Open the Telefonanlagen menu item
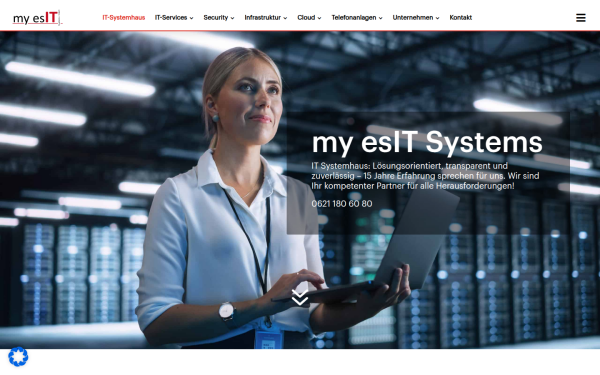Image resolution: width=600 pixels, height=375 pixels. [354, 18]
